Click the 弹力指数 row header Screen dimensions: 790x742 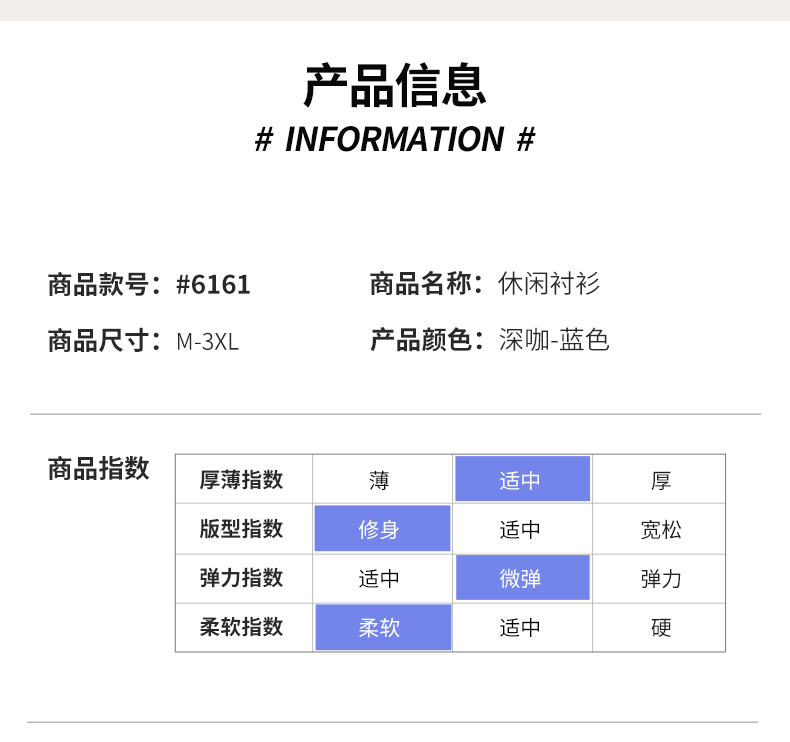tap(242, 578)
